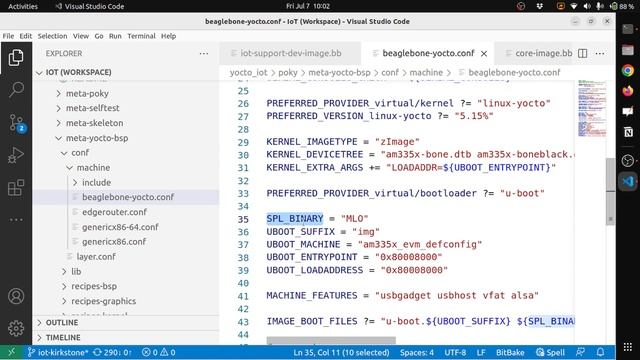
Task: Toggle Spell checker status item
Action: tap(550, 352)
